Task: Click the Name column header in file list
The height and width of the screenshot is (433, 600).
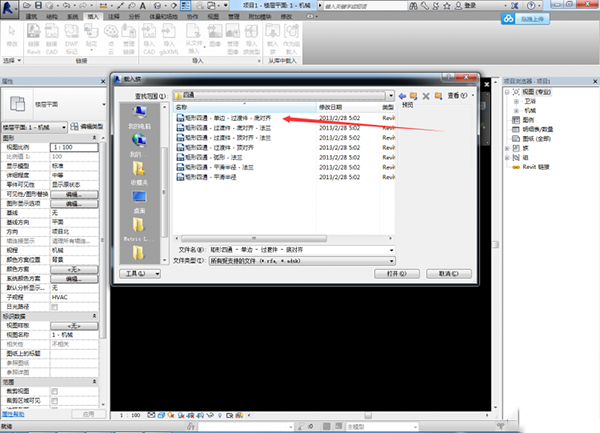Action: coord(245,107)
